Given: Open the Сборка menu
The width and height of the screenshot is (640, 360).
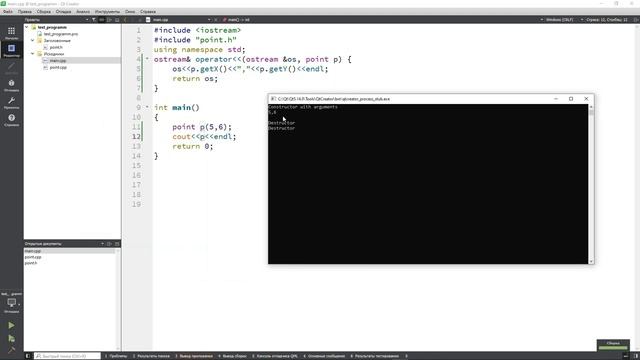Looking at the screenshot, I should pyautogui.click(x=44, y=12).
